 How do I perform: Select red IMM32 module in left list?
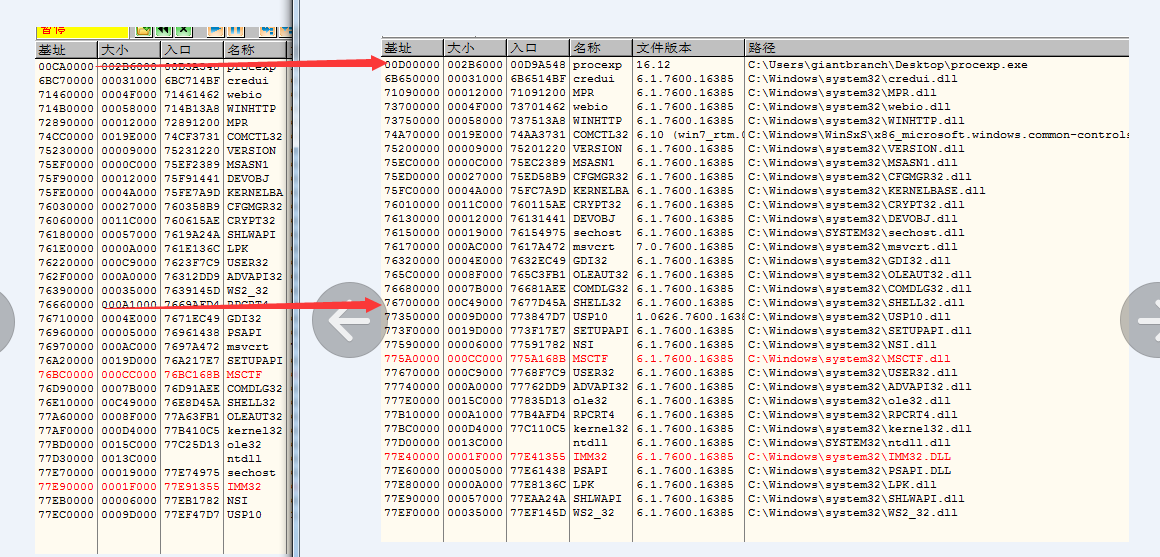(x=243, y=487)
